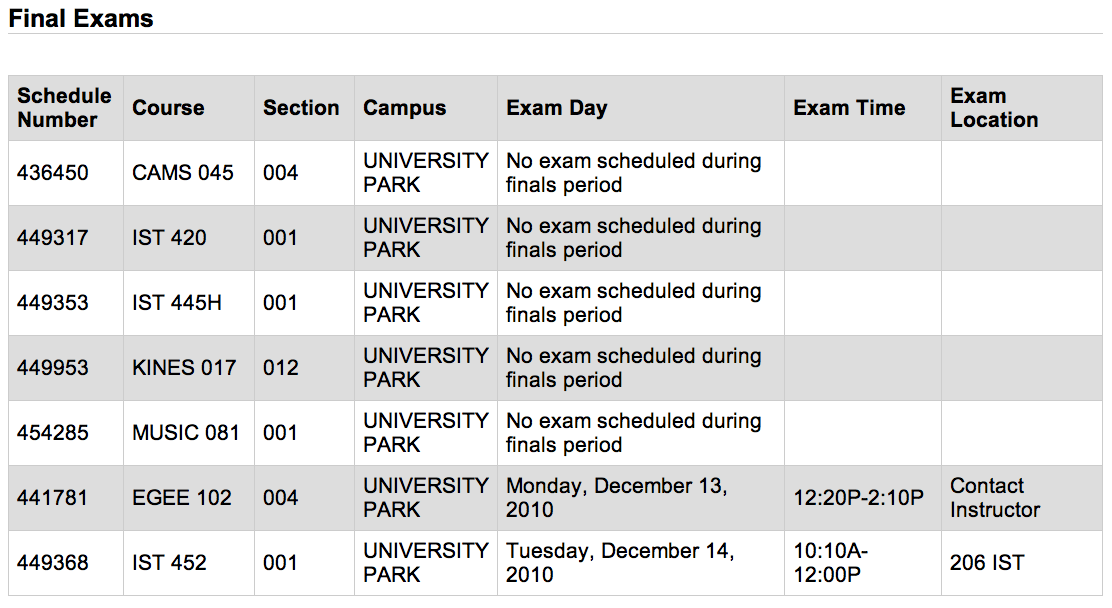
Task: Select the IST 445H course entry
Action: point(177,303)
